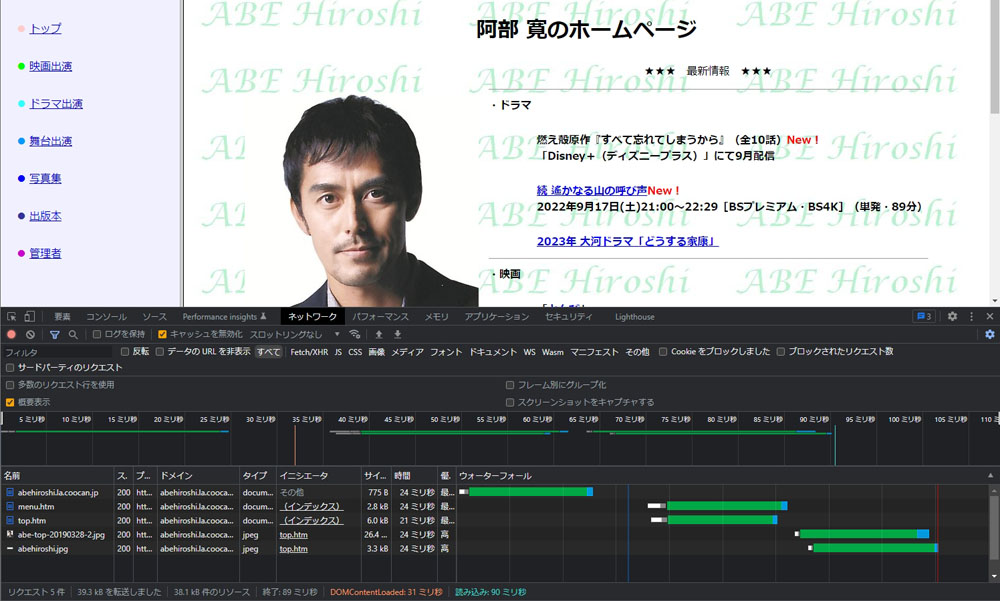Screen dimensions: 1000x601
Task: Click the image icon beside abe-top-20190328-2.jpg
Action: pyautogui.click(x=10, y=534)
